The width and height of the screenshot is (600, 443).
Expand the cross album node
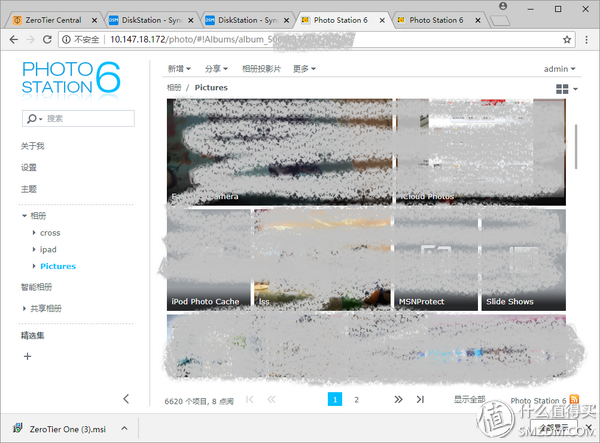click(x=34, y=233)
